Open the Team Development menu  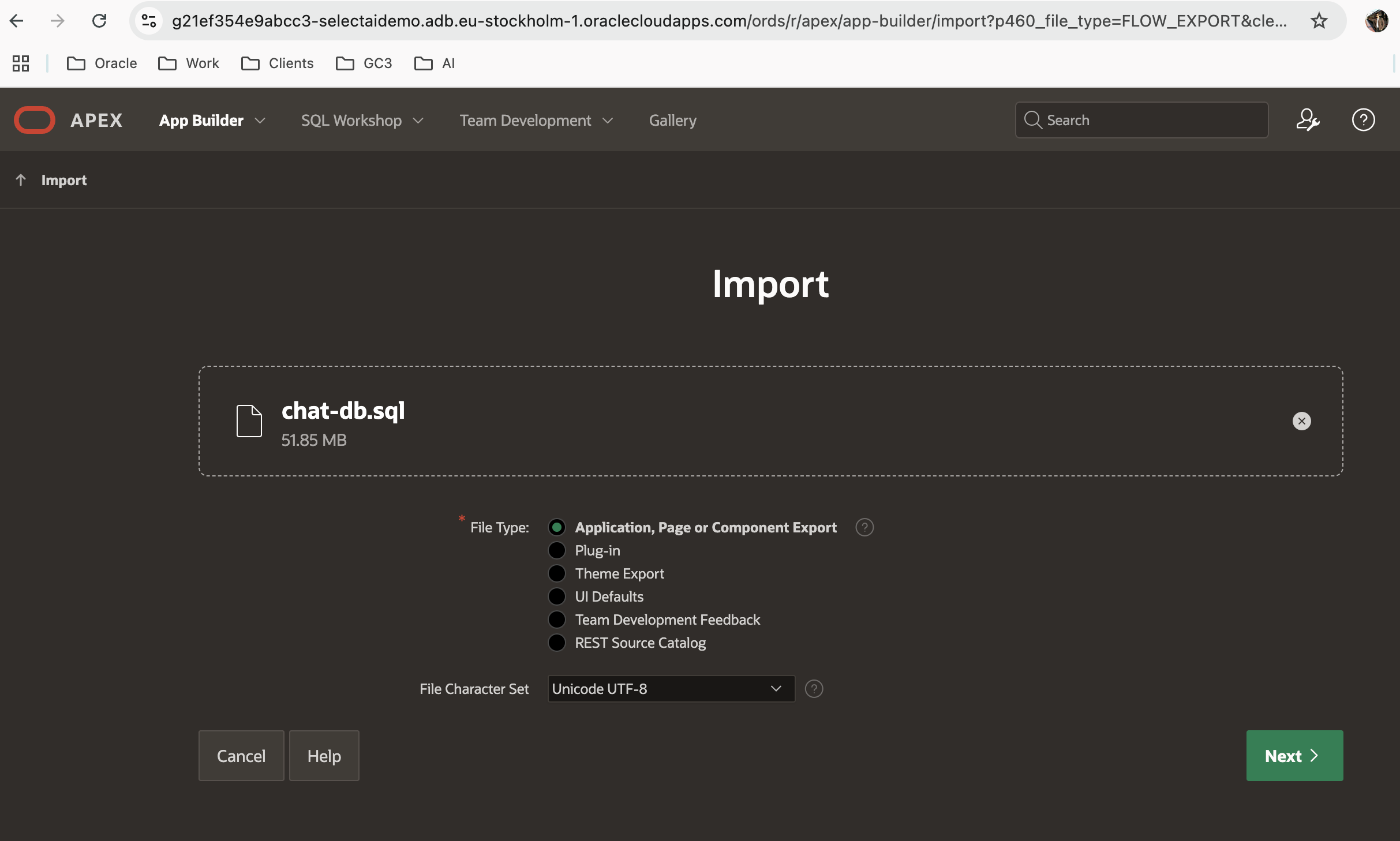535,120
